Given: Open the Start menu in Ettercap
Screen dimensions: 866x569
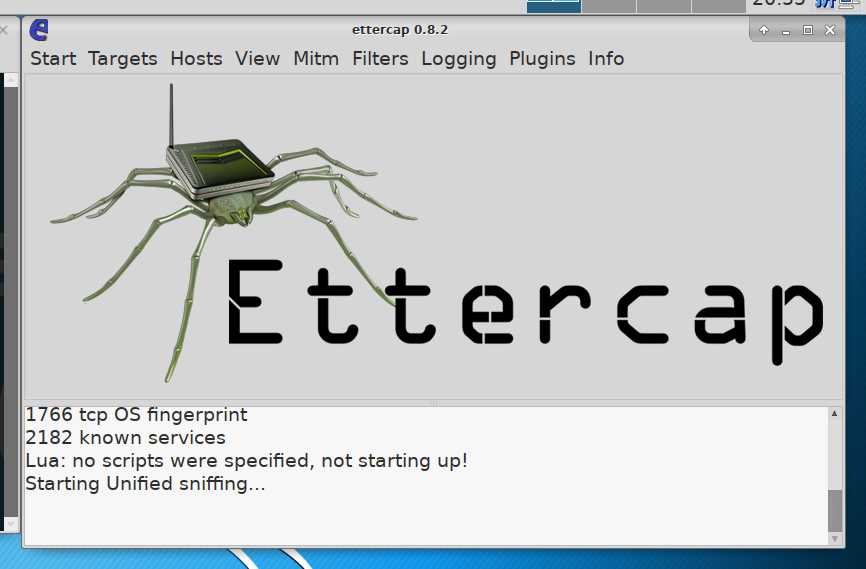Looking at the screenshot, I should pos(53,59).
